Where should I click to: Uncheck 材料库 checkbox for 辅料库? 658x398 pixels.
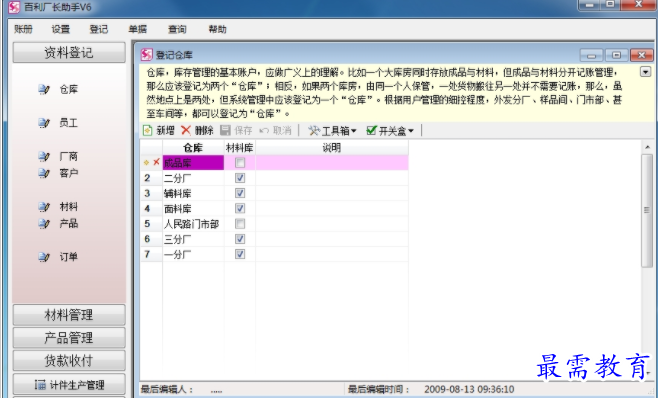pyautogui.click(x=240, y=193)
